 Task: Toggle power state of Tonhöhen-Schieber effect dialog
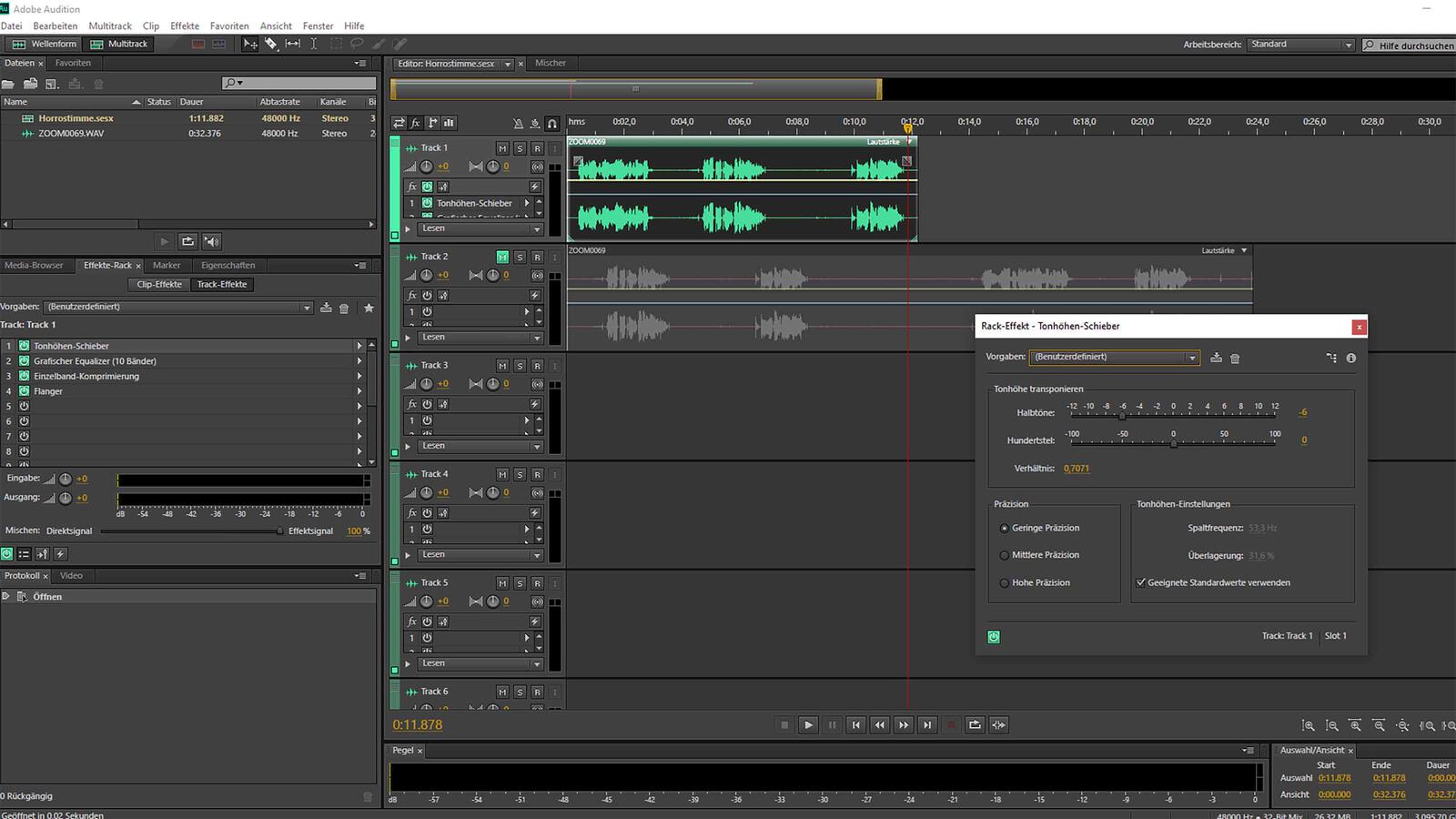point(994,637)
